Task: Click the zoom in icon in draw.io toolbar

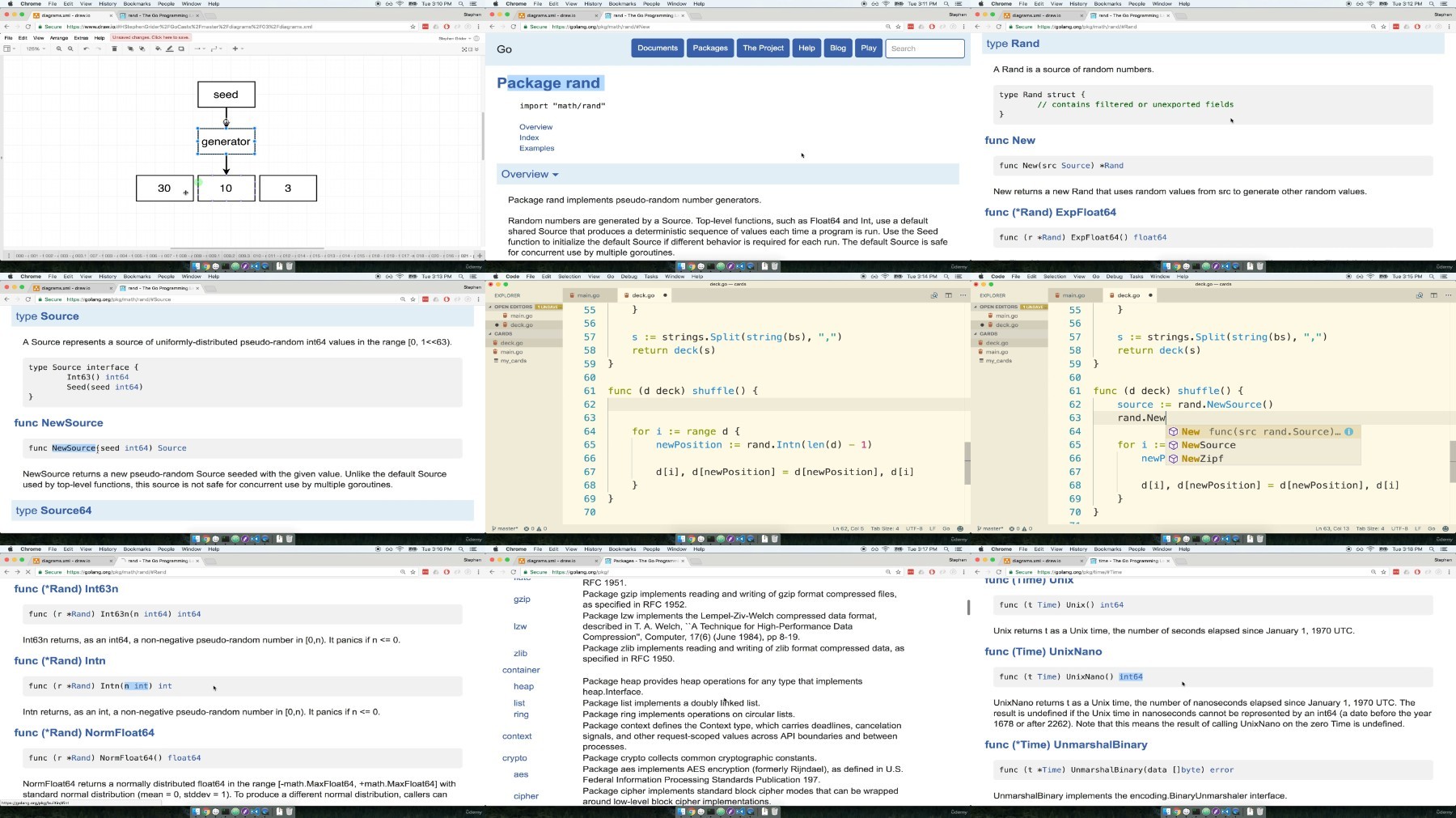Action: pos(59,49)
